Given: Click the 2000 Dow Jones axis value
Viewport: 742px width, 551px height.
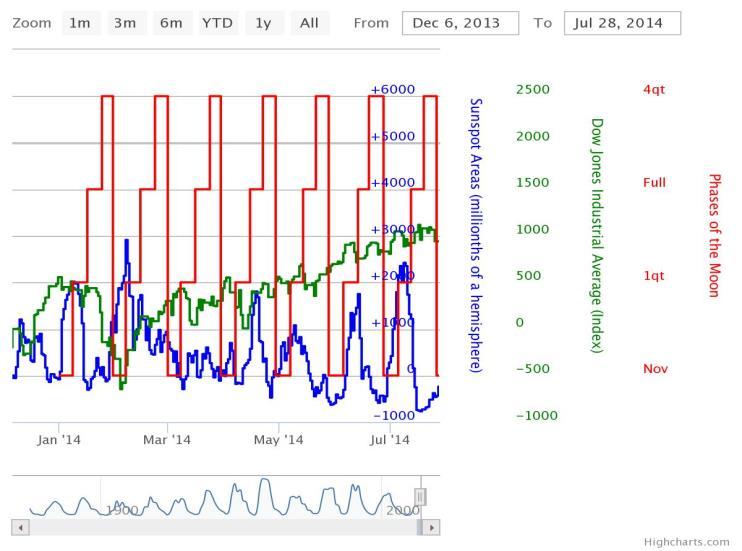Looking at the screenshot, I should 533,136.
